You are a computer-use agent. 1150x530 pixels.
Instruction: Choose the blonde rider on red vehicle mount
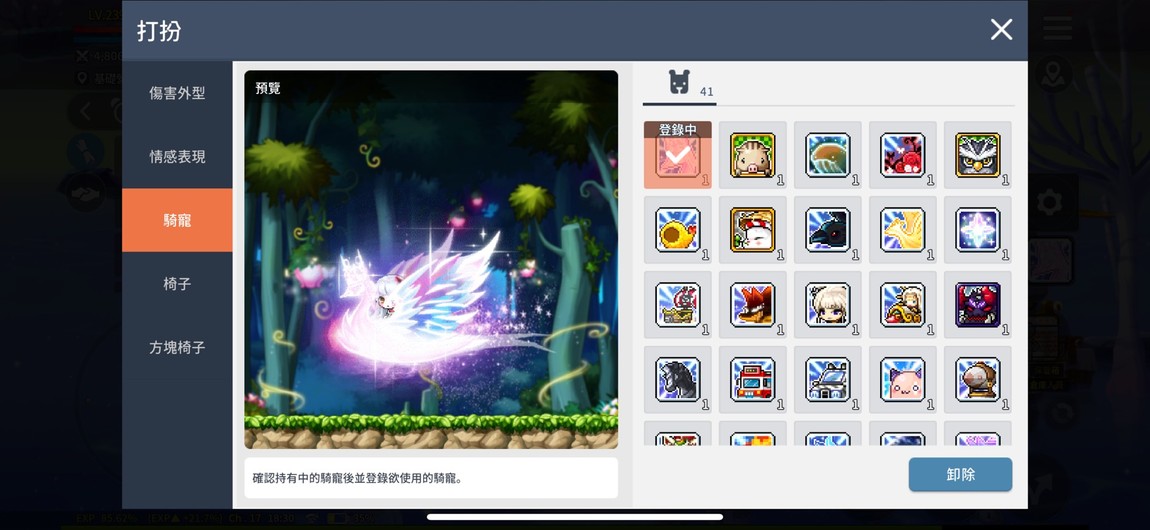pos(903,305)
